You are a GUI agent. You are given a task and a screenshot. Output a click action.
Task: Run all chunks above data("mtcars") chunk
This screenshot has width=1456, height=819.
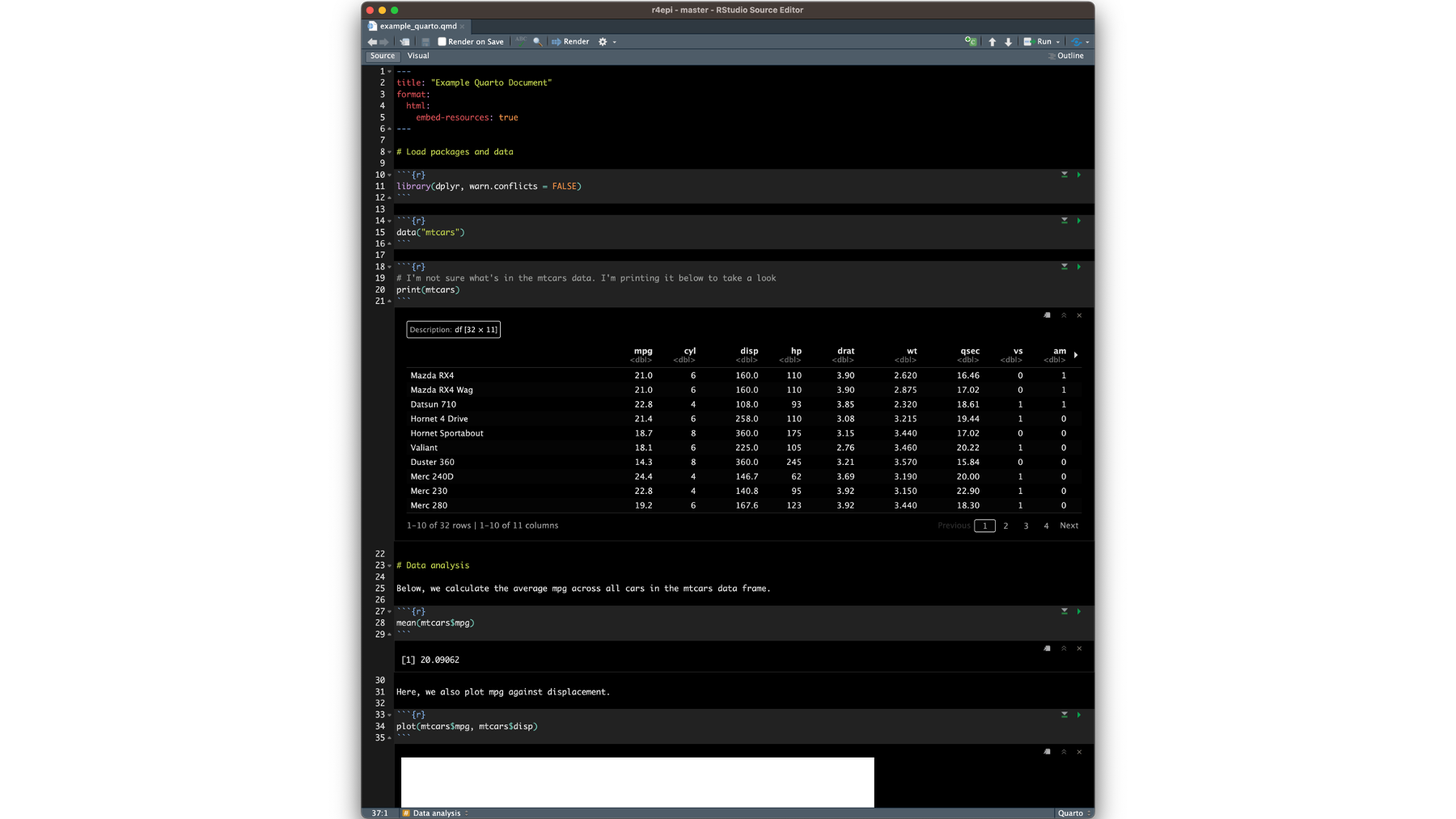pyautogui.click(x=1064, y=221)
